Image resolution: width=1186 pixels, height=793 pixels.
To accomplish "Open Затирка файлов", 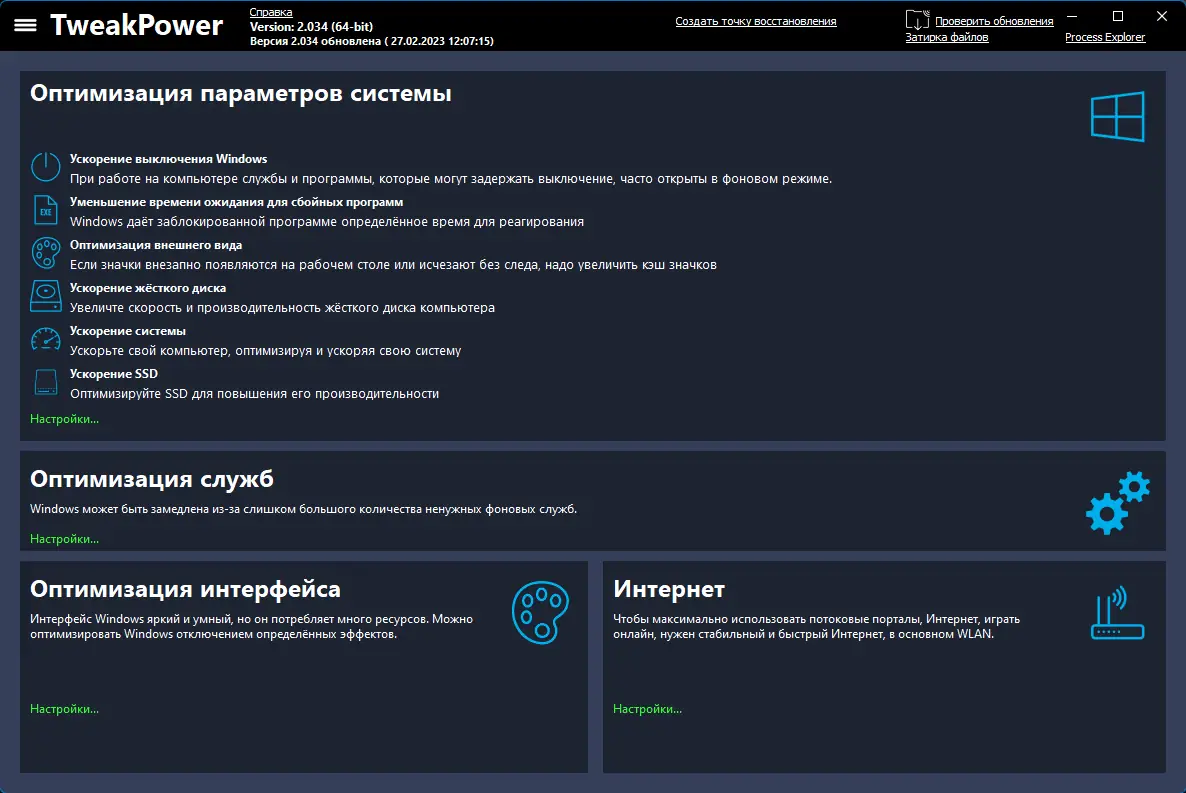I will [947, 37].
